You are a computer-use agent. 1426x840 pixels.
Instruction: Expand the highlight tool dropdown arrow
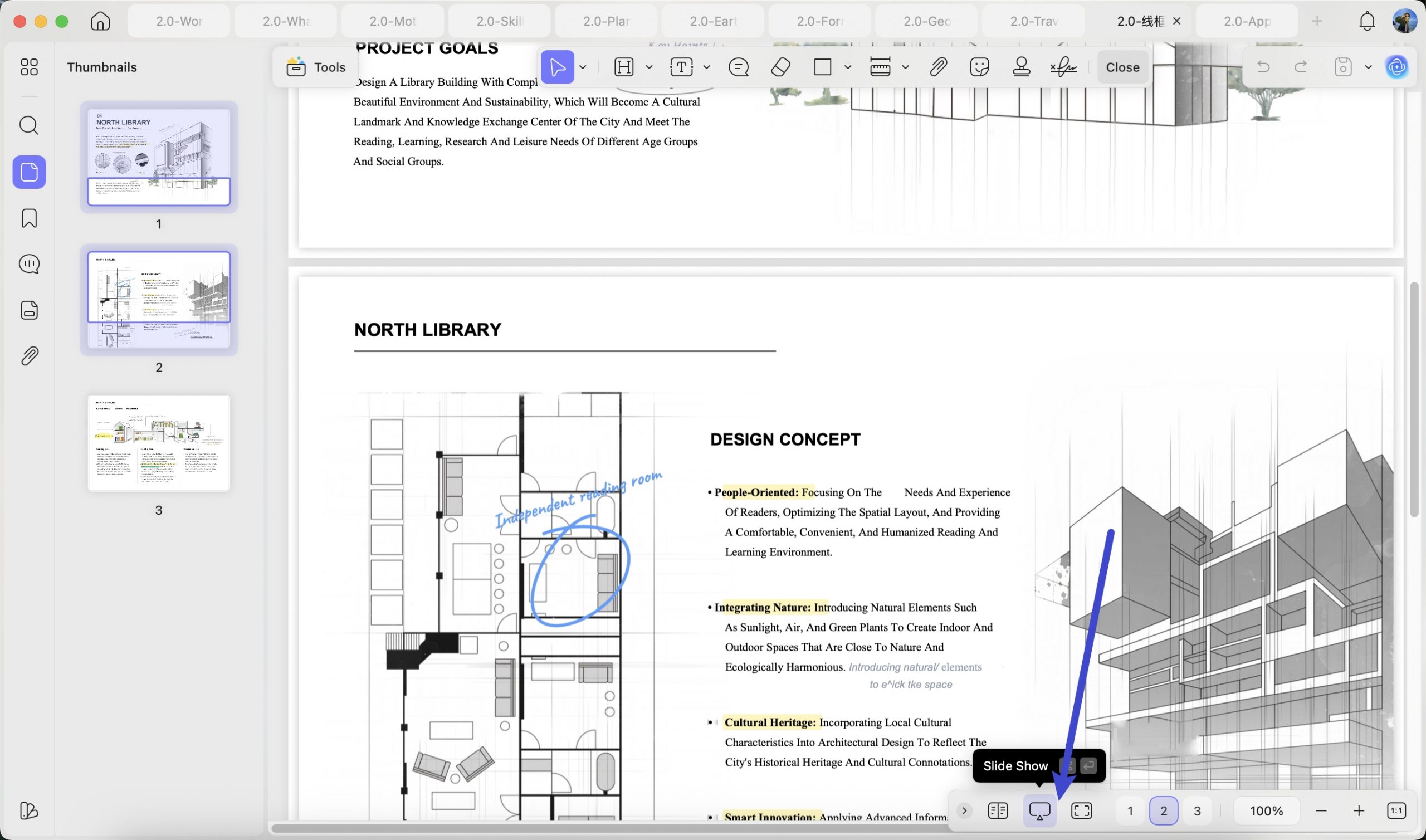pos(649,67)
